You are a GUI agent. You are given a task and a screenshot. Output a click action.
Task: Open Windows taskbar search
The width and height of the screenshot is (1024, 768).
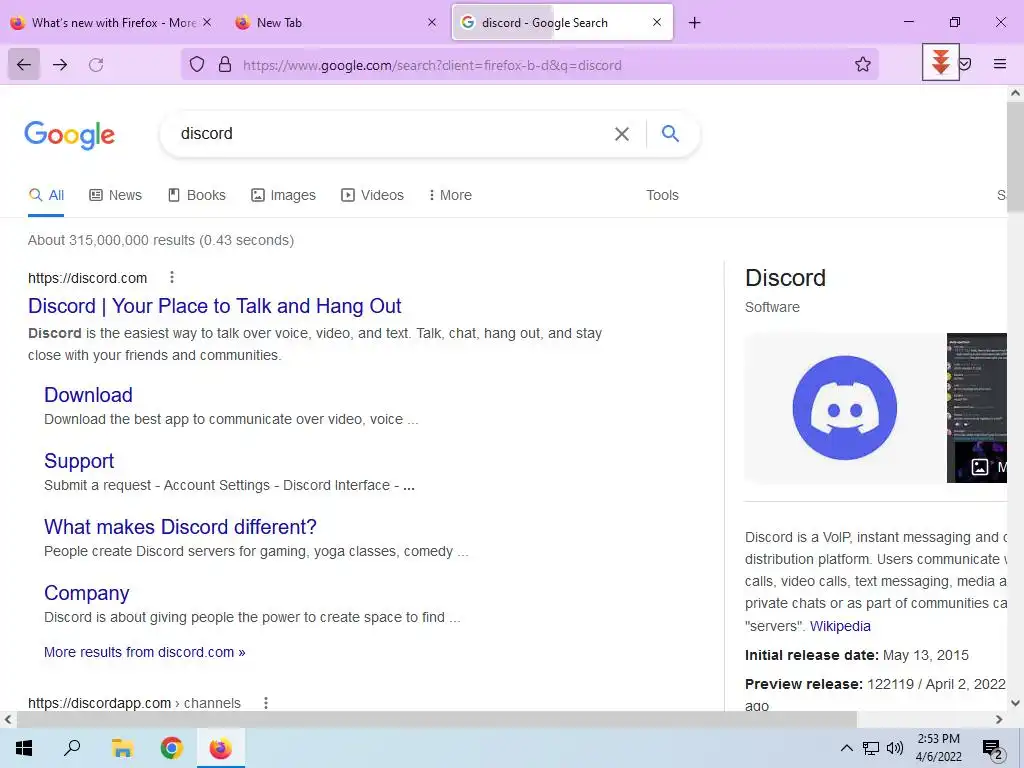pyautogui.click(x=72, y=748)
